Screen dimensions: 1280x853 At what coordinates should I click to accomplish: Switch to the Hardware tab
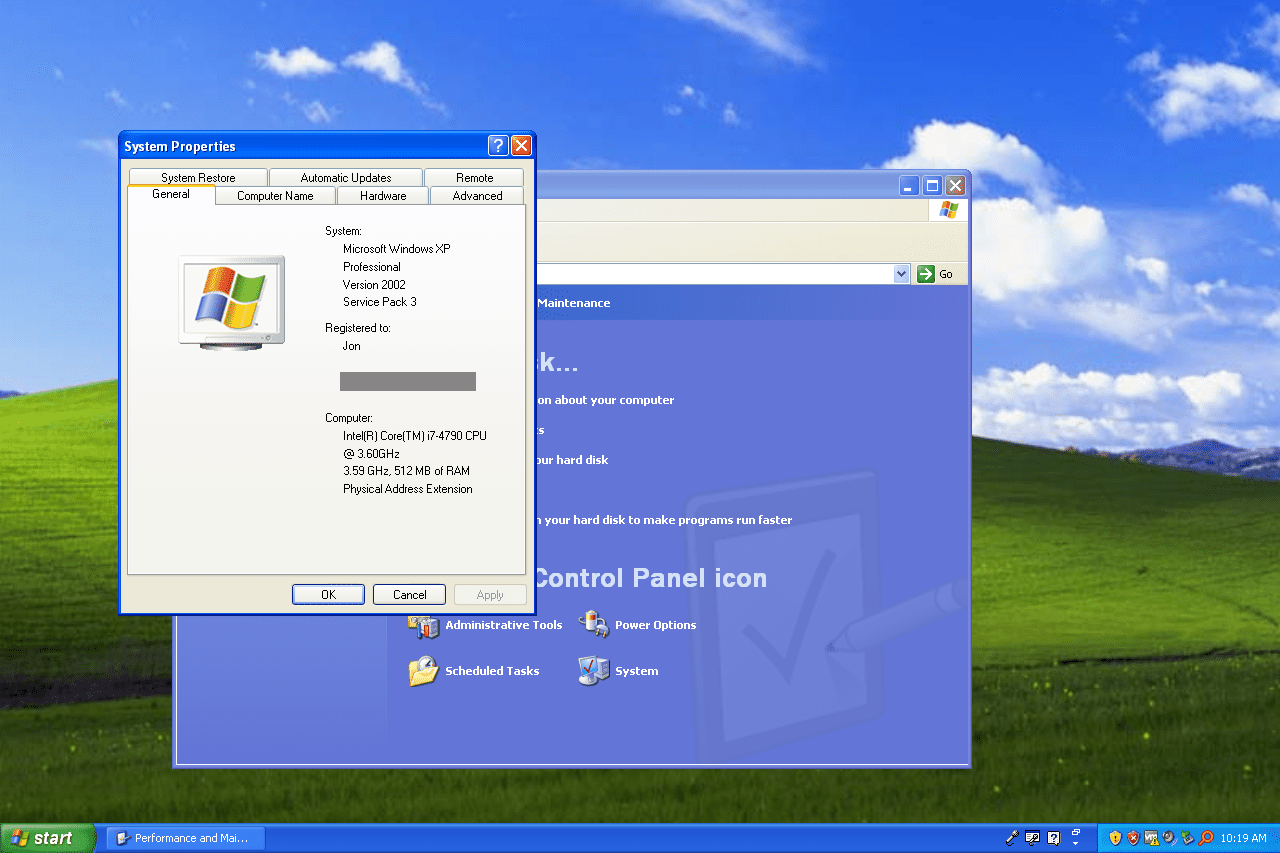(383, 196)
